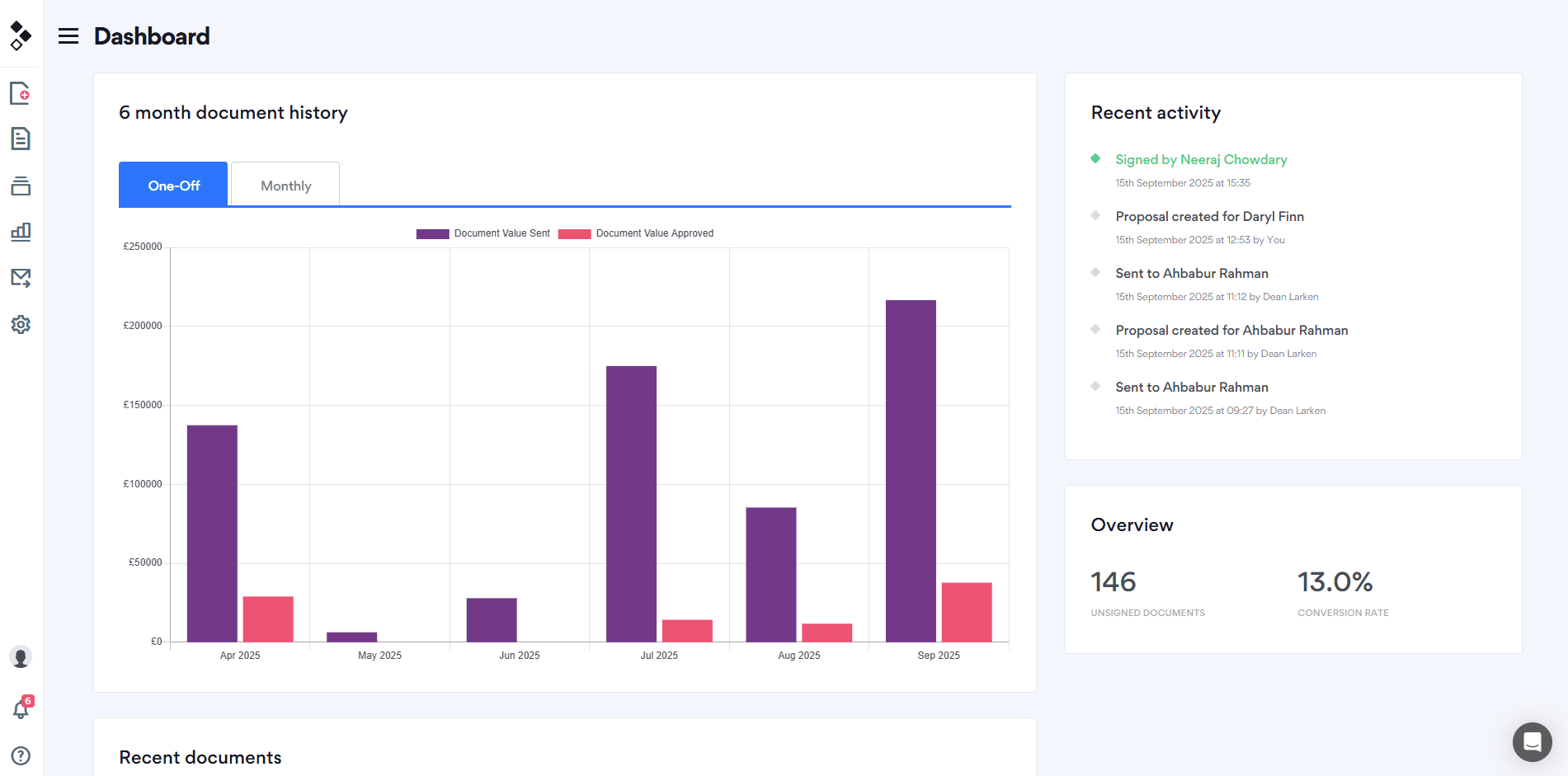This screenshot has width=1568, height=776.
Task: Open Sent to Ahbabur Rahman at 09:27
Action: pyautogui.click(x=1192, y=388)
